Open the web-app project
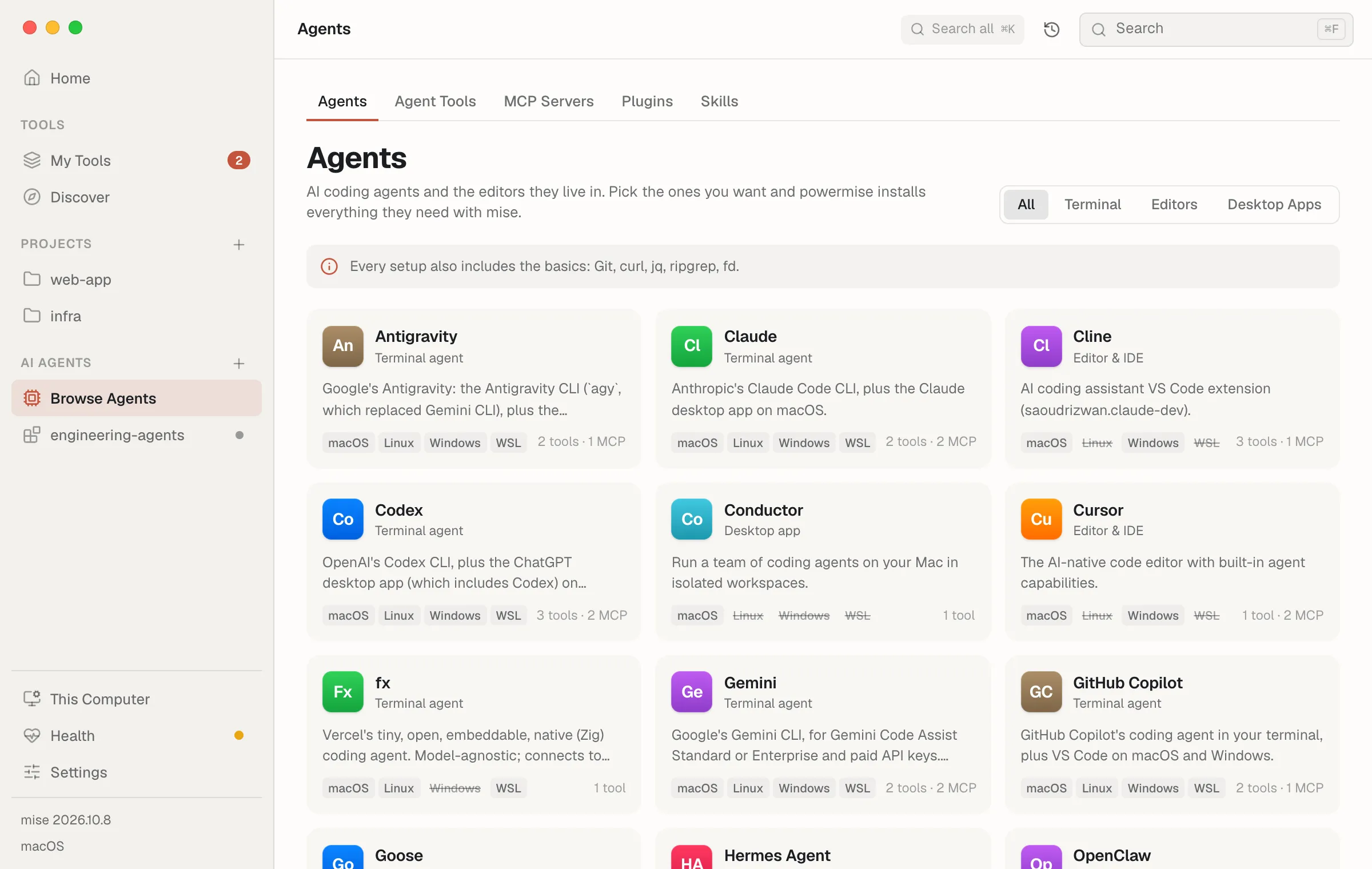Screen dimensions: 1372x869 point(137,279)
